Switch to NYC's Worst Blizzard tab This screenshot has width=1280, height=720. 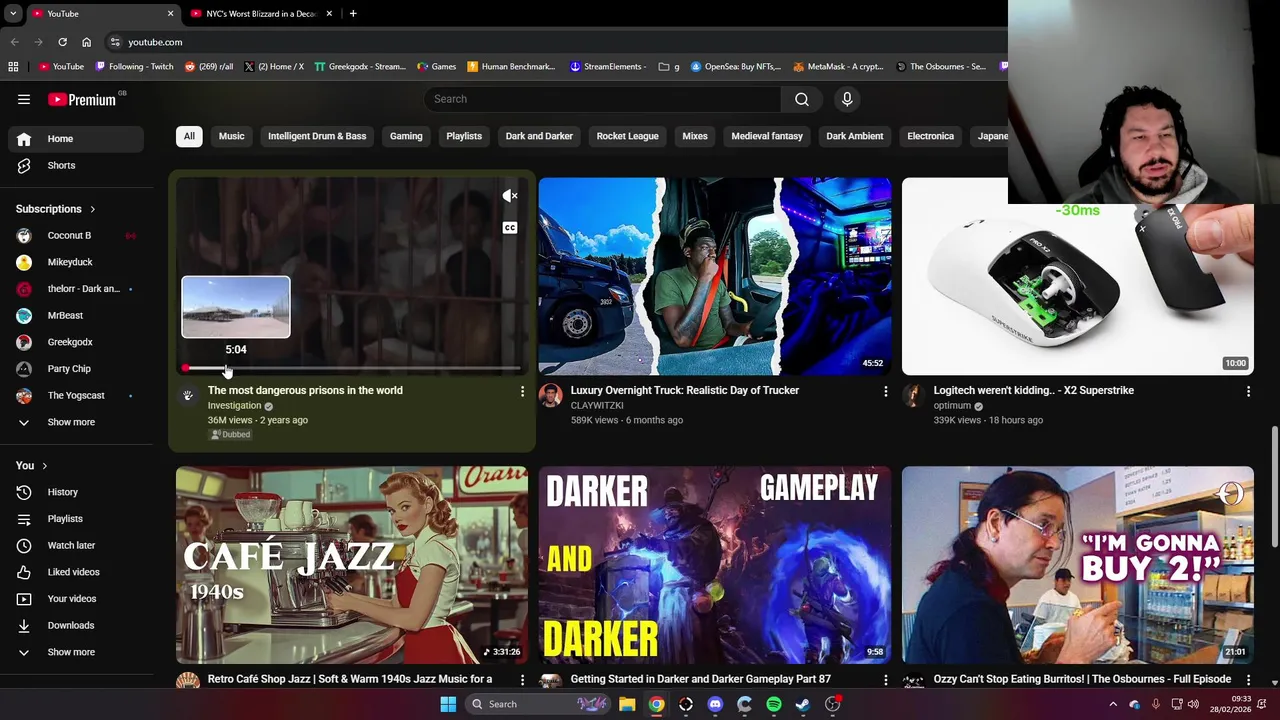tap(260, 14)
